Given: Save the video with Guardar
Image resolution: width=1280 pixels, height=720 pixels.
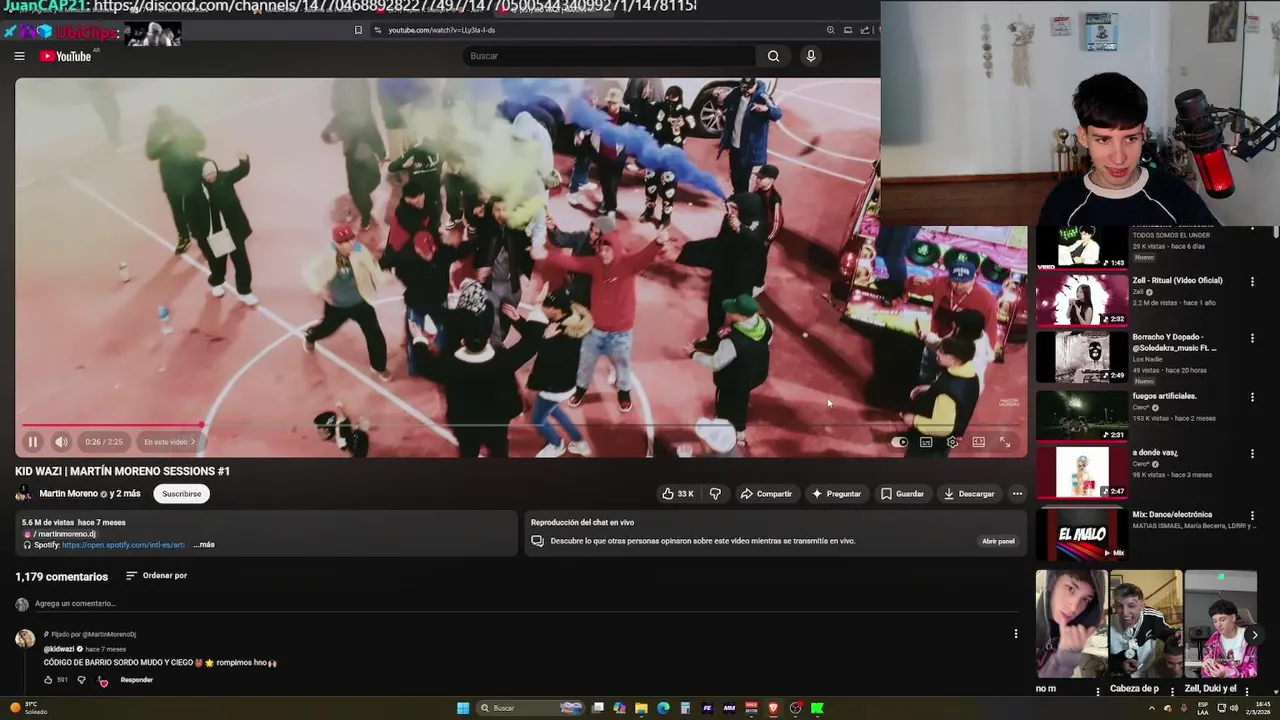Looking at the screenshot, I should coord(902,494).
